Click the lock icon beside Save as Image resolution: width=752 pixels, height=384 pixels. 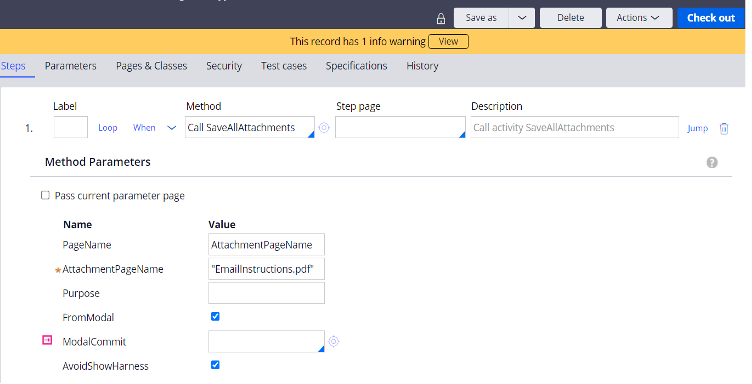click(441, 19)
